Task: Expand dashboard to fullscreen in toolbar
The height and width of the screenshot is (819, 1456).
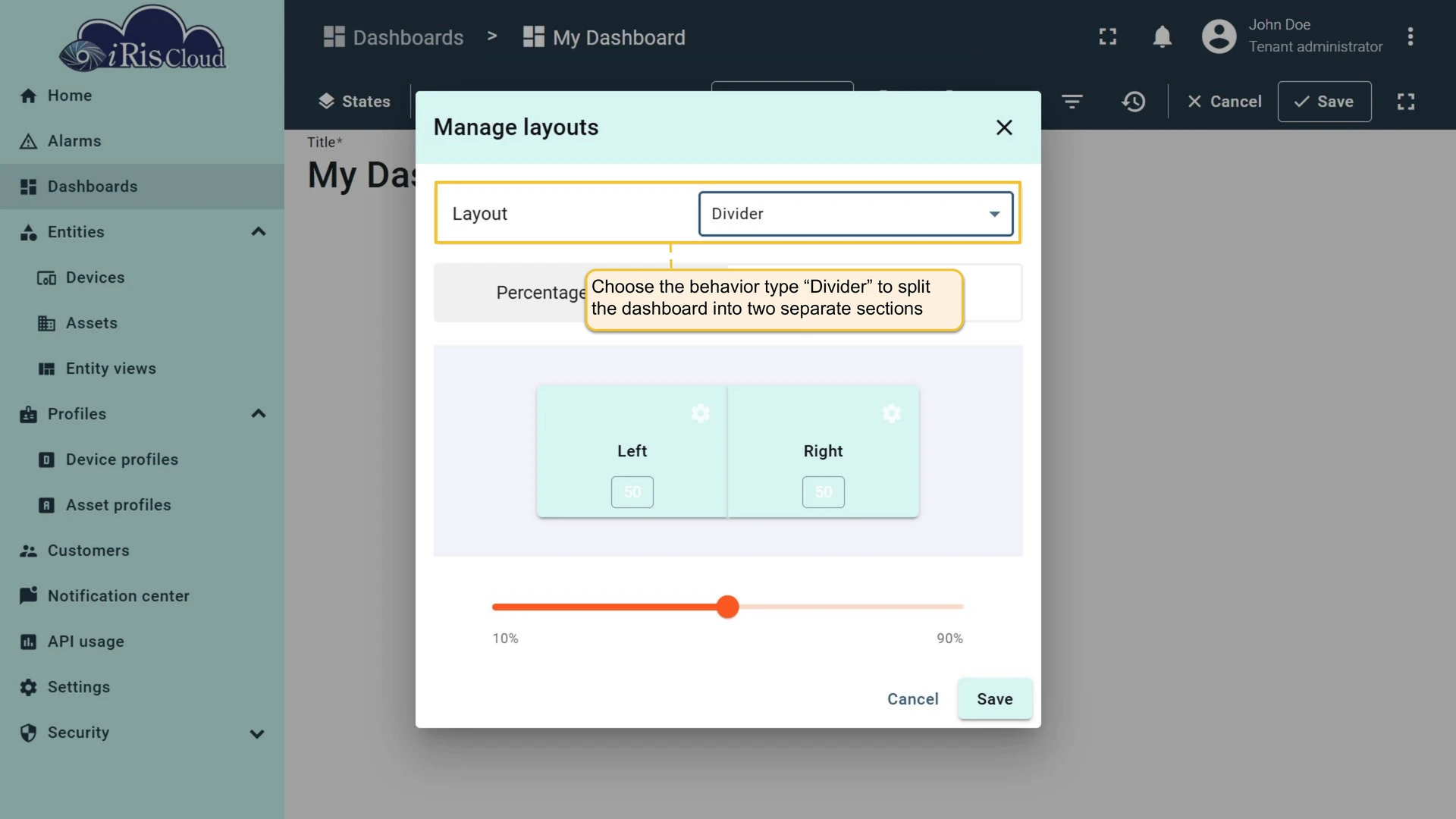Action: (1405, 102)
